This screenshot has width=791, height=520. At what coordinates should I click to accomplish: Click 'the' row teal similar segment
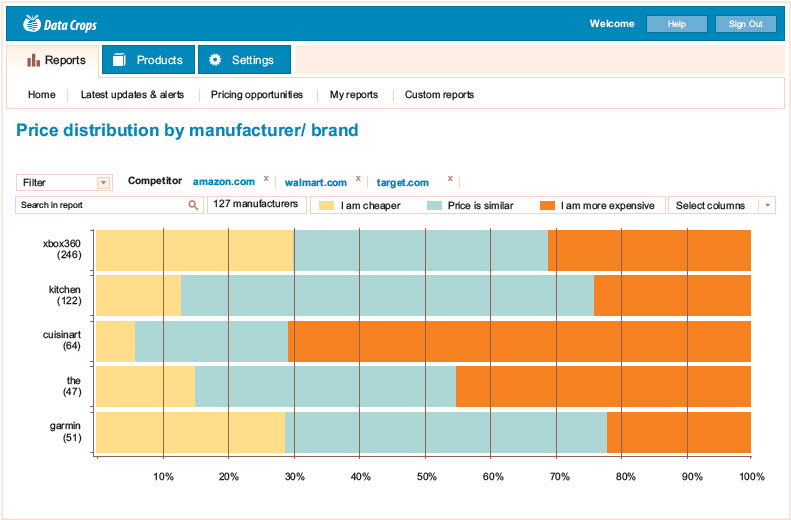[325, 386]
